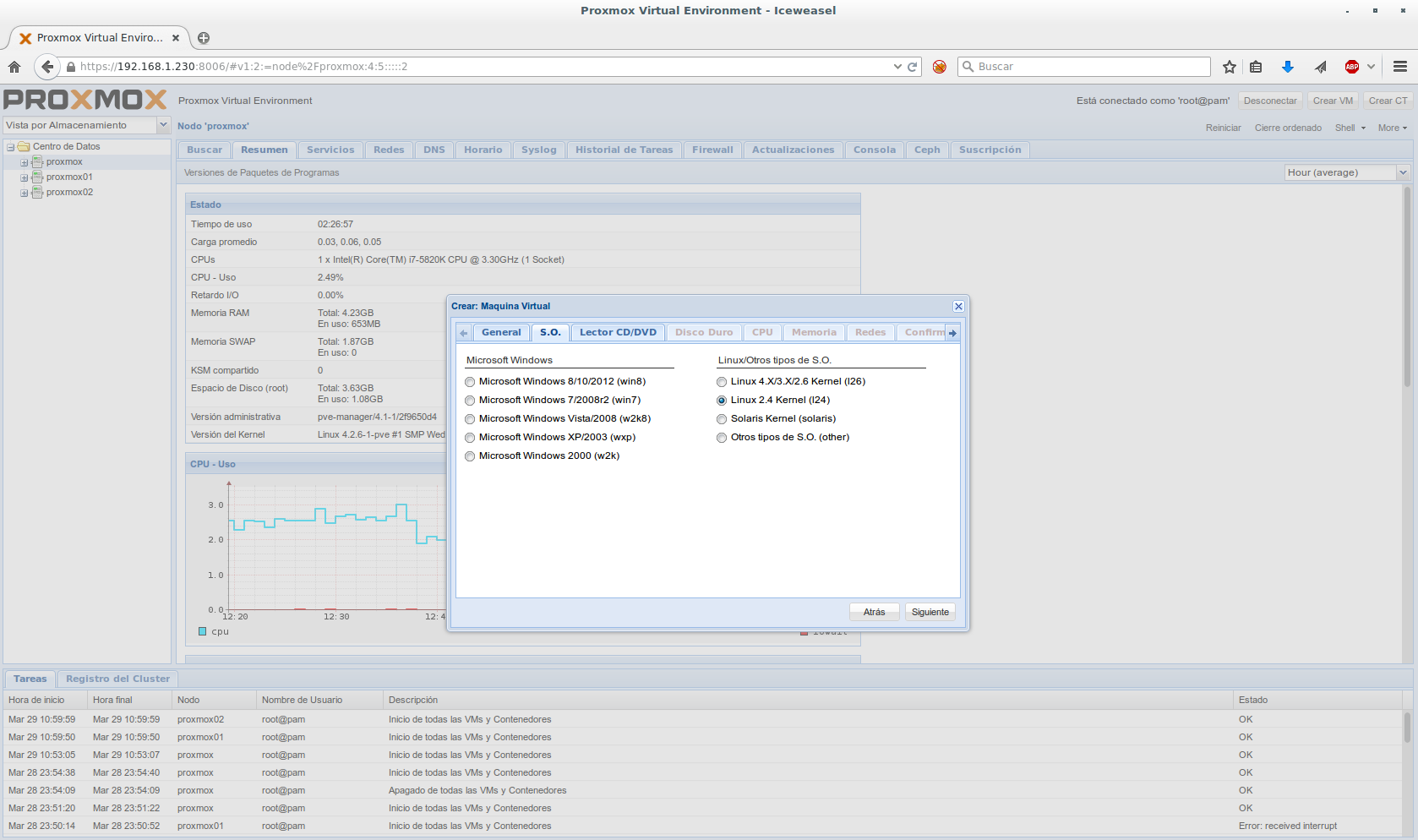Image resolution: width=1418 pixels, height=840 pixels.
Task: Click the Adblock Plus icon
Action: pyautogui.click(x=1352, y=67)
